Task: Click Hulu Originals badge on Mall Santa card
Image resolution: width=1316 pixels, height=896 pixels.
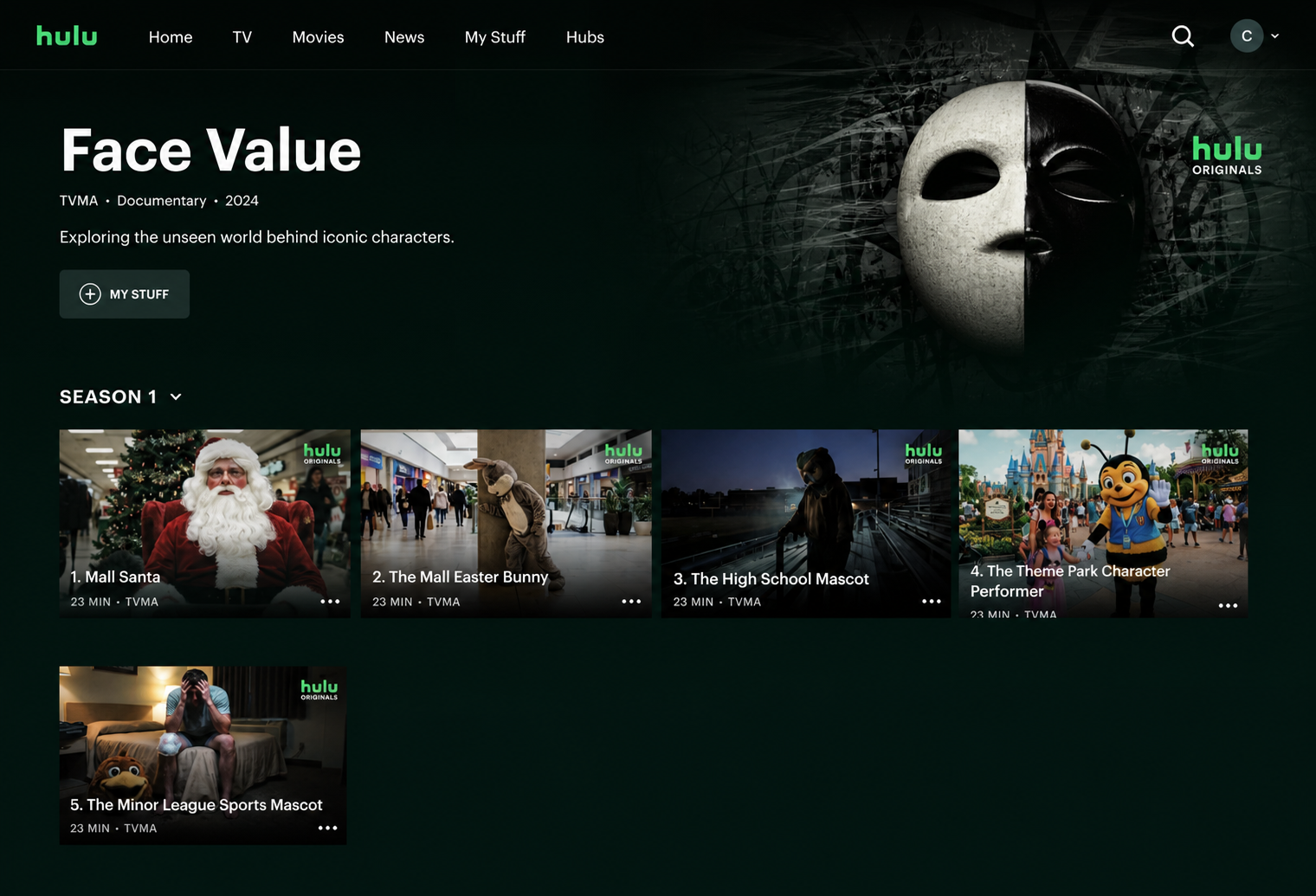Action: [x=322, y=454]
